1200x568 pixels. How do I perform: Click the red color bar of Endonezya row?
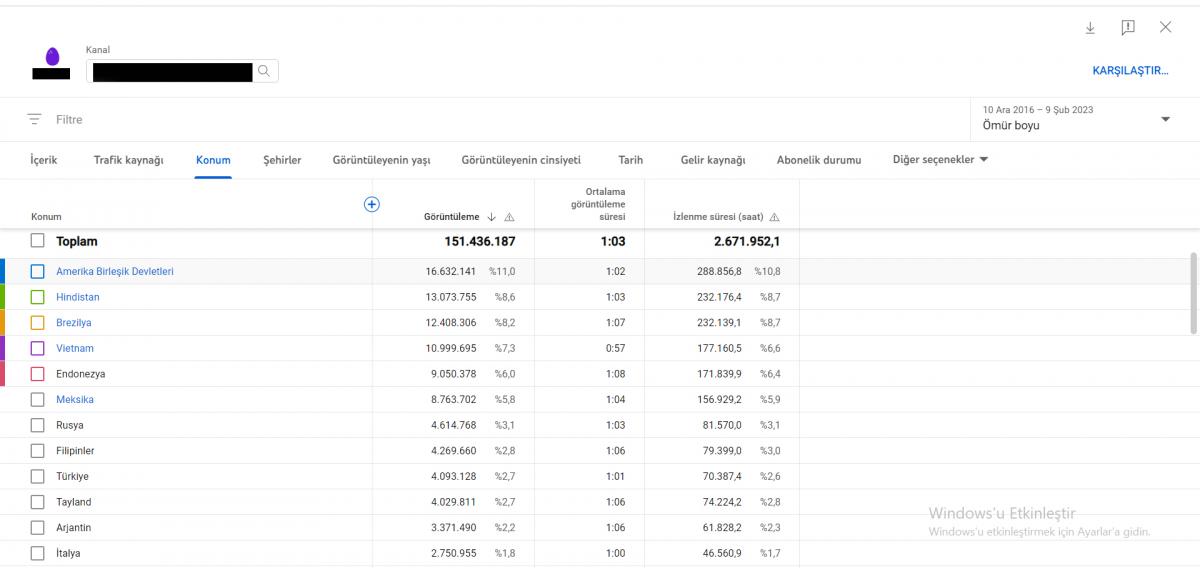point(3,374)
